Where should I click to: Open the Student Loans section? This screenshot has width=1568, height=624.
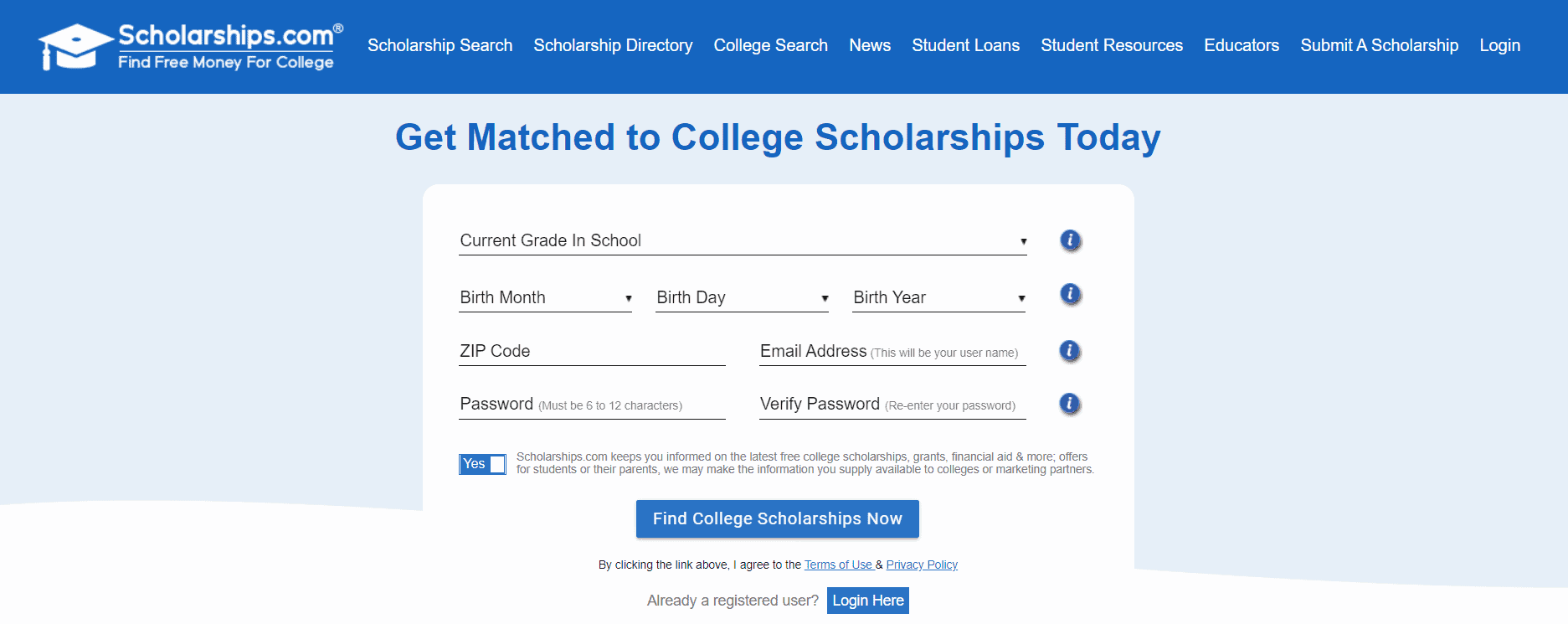click(965, 46)
